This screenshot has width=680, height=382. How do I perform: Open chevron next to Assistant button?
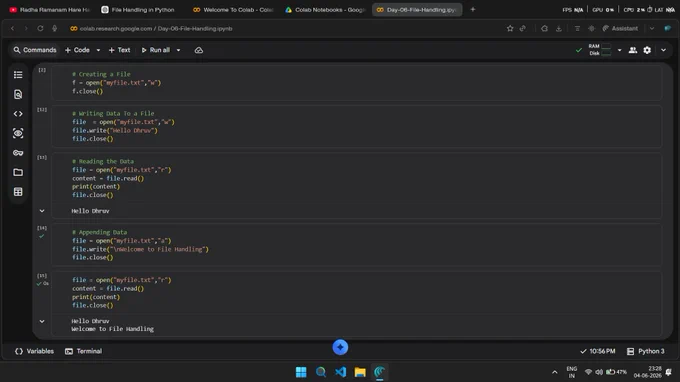click(x=652, y=29)
